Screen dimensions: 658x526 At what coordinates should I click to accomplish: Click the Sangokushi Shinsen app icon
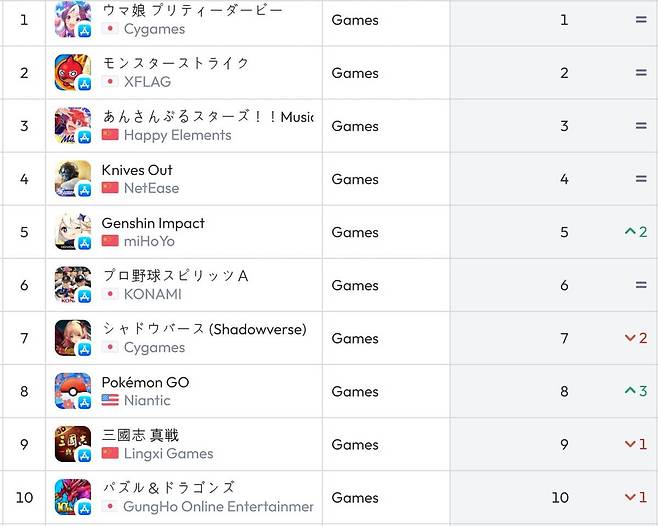click(x=73, y=444)
